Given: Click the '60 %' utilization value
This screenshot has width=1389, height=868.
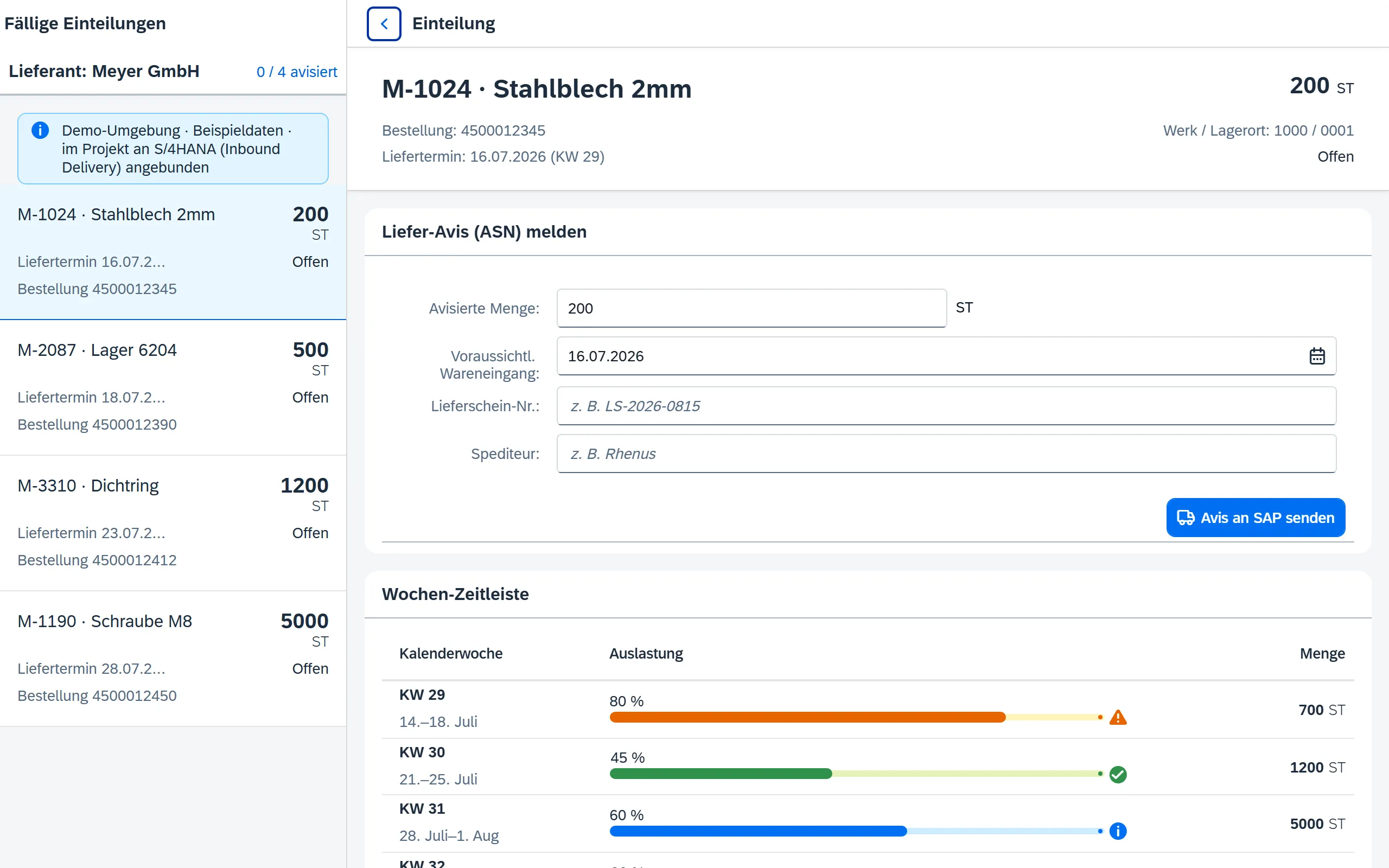Looking at the screenshot, I should [626, 815].
